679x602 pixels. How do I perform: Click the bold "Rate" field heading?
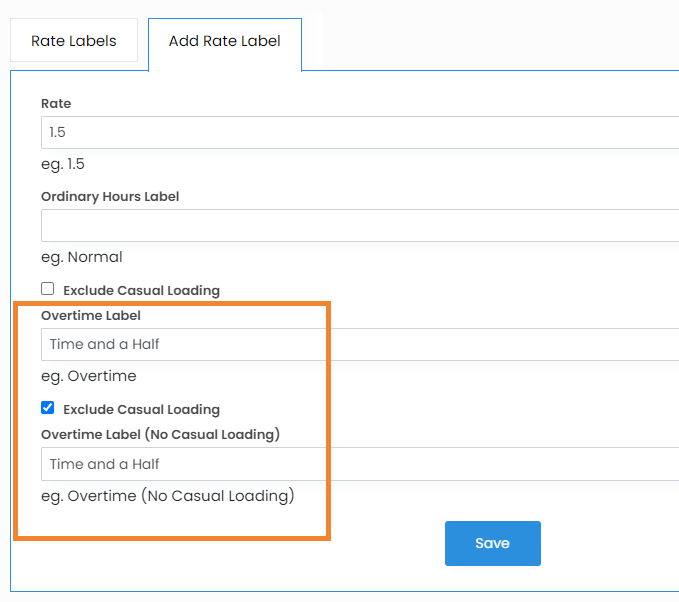coord(56,103)
